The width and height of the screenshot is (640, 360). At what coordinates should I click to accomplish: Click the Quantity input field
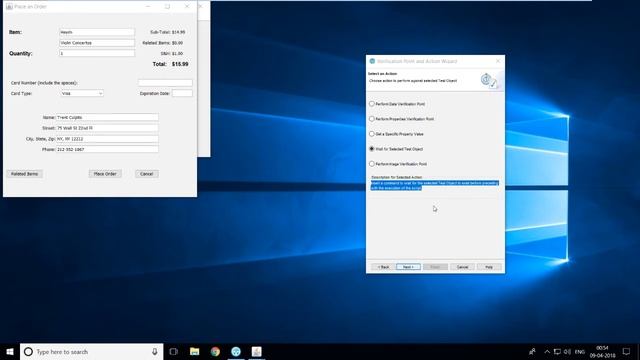pos(97,53)
